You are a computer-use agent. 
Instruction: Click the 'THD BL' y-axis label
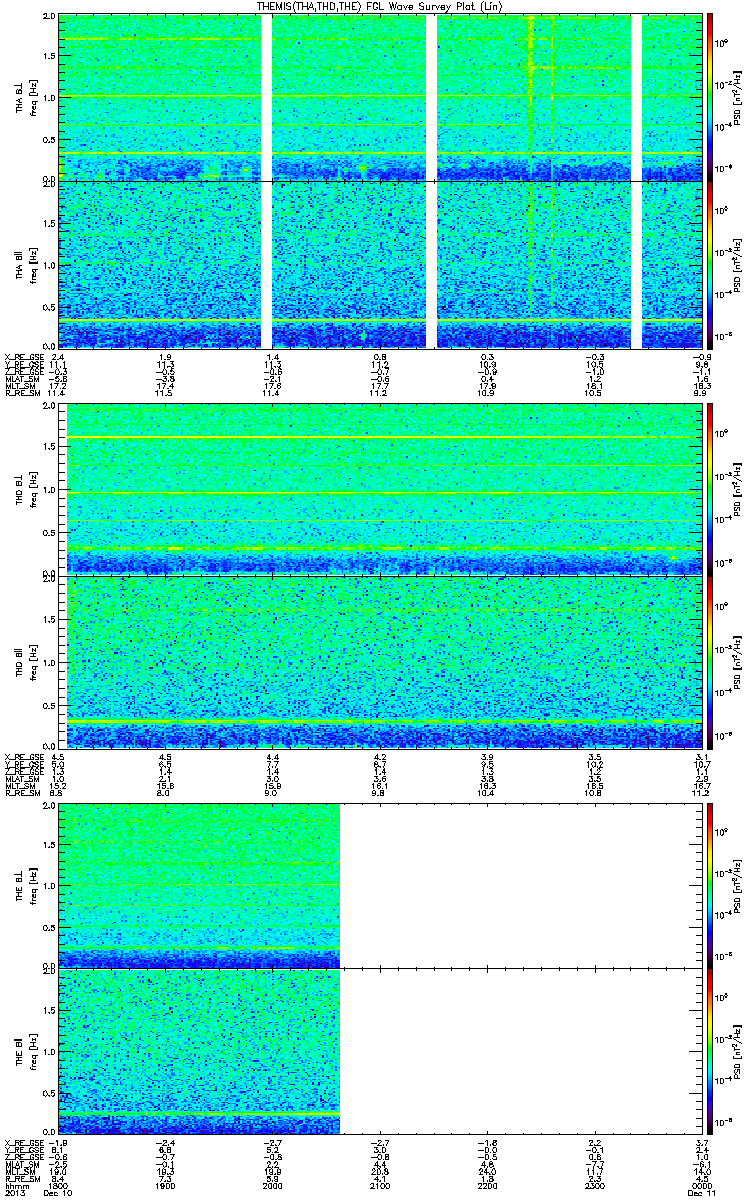(x=20, y=489)
